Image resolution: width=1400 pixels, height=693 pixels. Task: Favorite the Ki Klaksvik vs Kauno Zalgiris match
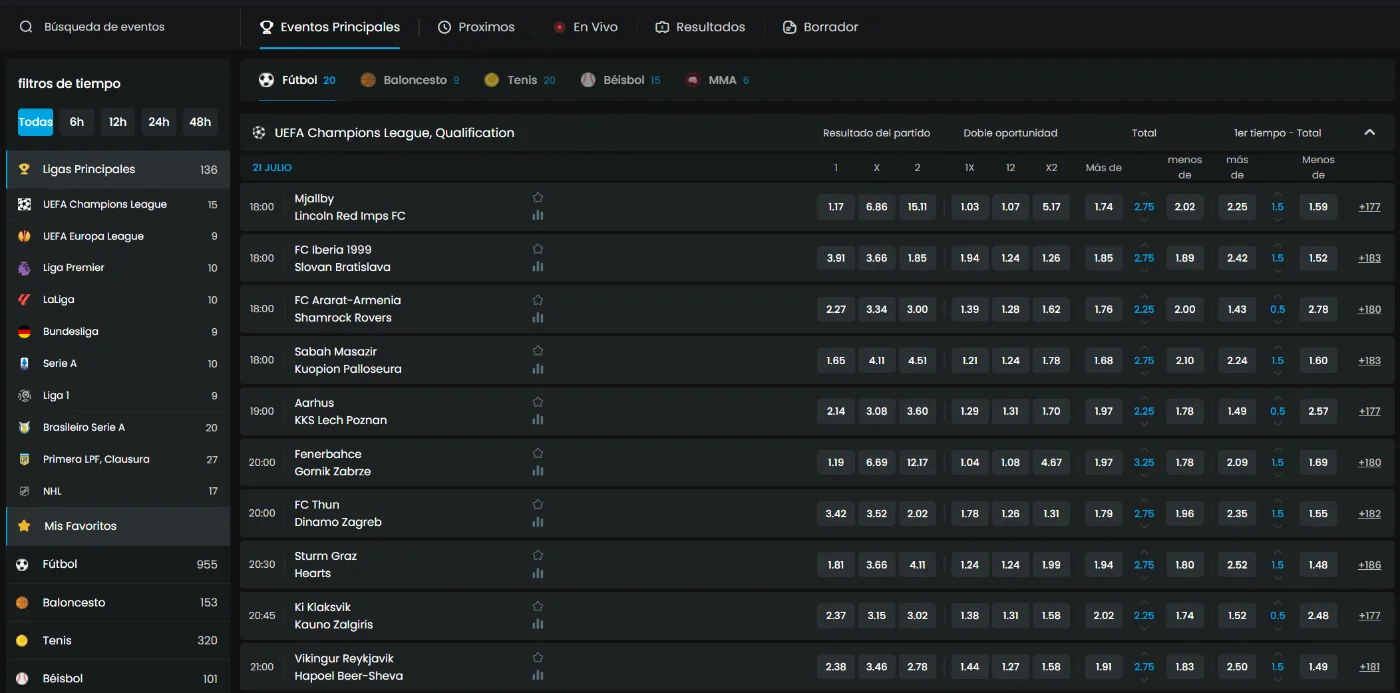coord(538,606)
